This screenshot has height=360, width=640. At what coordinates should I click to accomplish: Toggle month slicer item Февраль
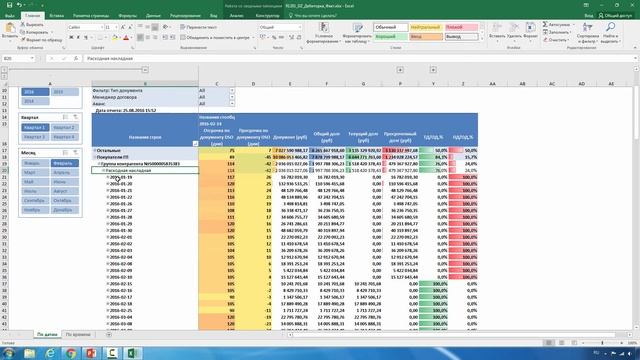pos(64,163)
